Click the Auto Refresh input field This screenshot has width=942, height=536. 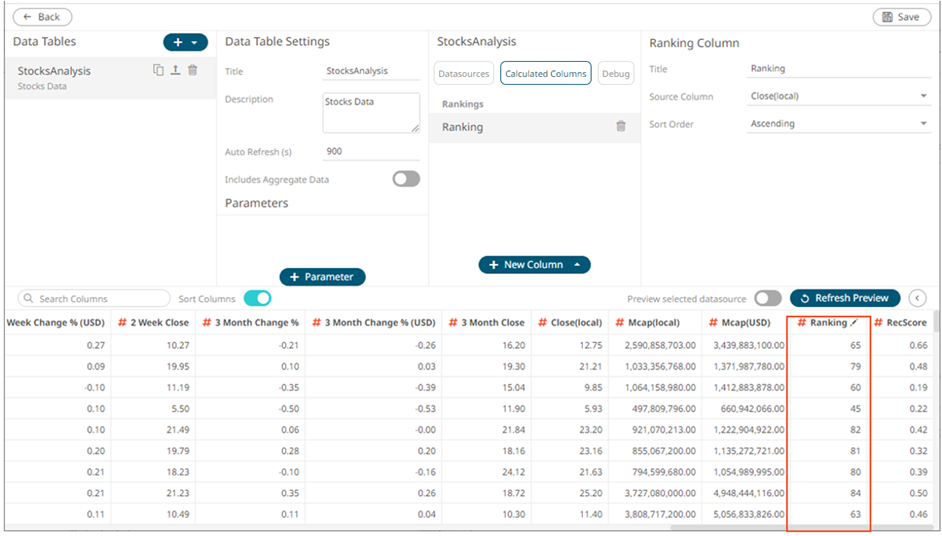click(371, 152)
